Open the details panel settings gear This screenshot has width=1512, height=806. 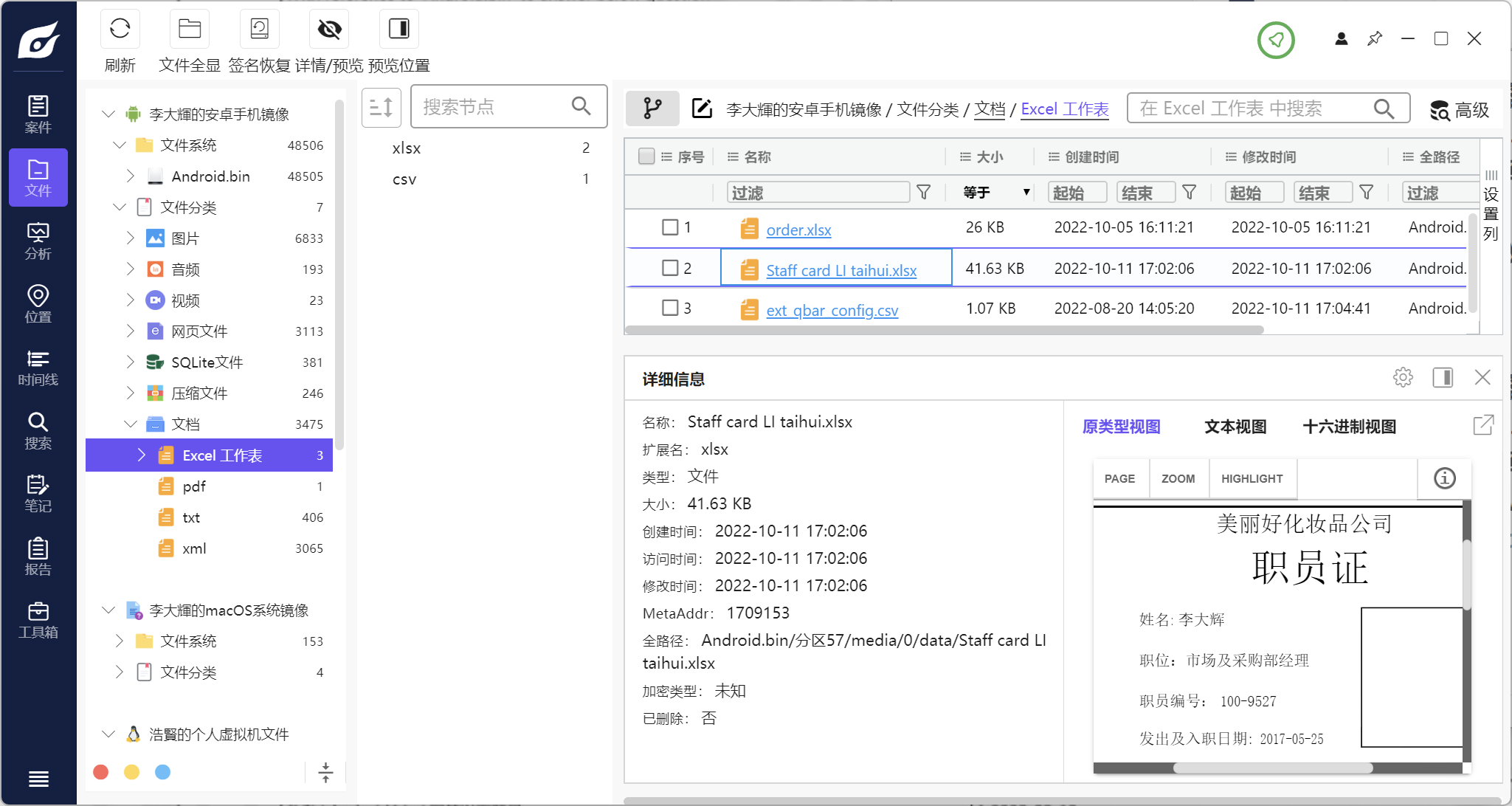pos(1402,378)
